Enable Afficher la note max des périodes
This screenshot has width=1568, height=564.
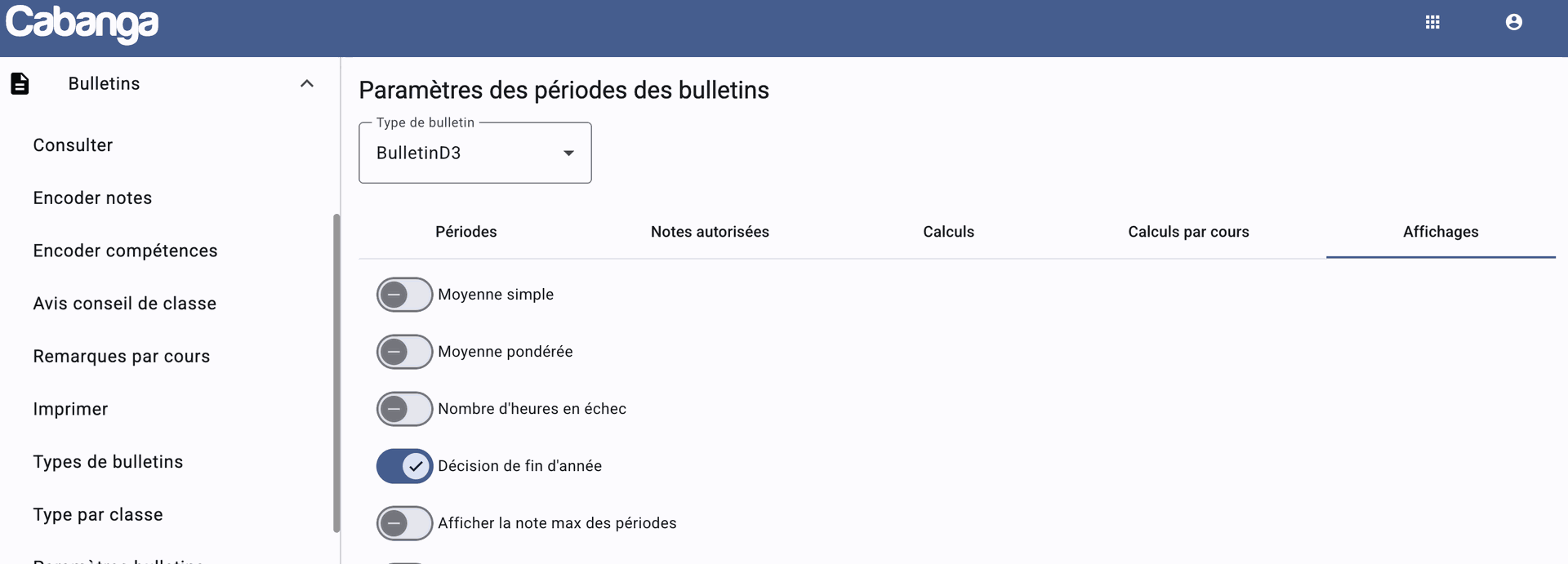404,523
